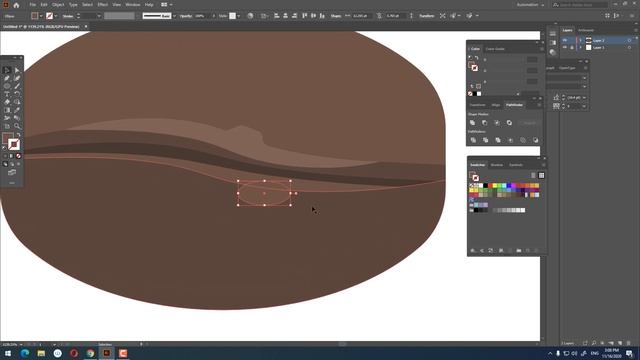Click the Crop pathfinder icon
The width and height of the screenshot is (640, 360).
(510, 140)
